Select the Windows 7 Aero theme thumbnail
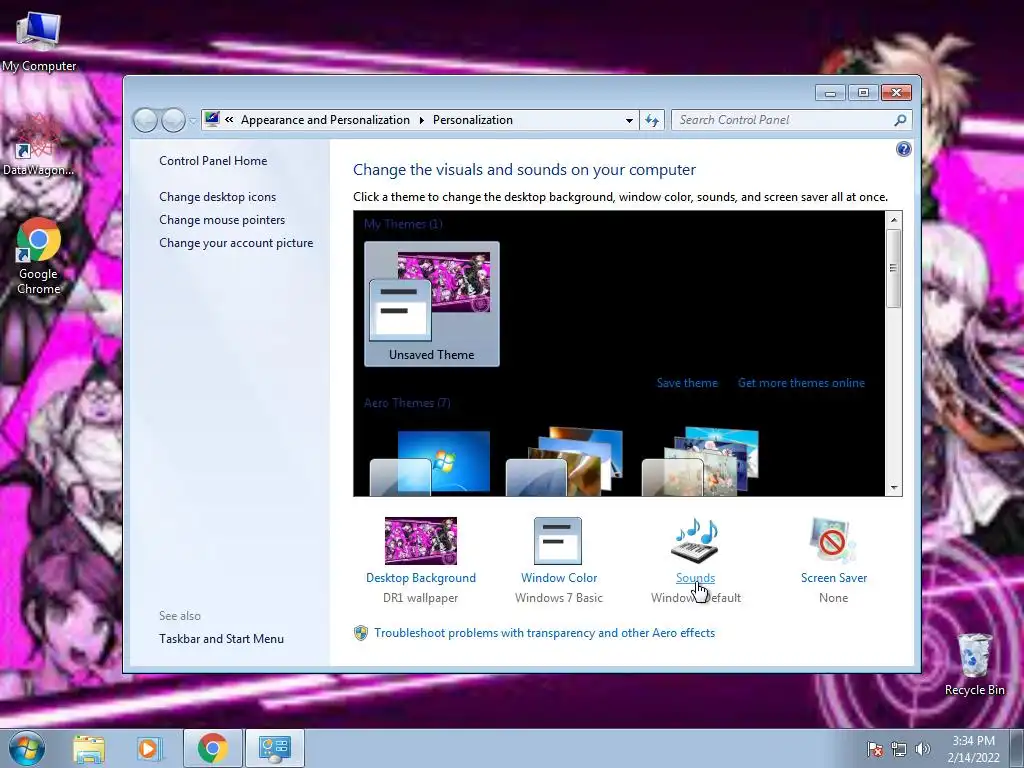The height and width of the screenshot is (768, 1024). (x=430, y=462)
